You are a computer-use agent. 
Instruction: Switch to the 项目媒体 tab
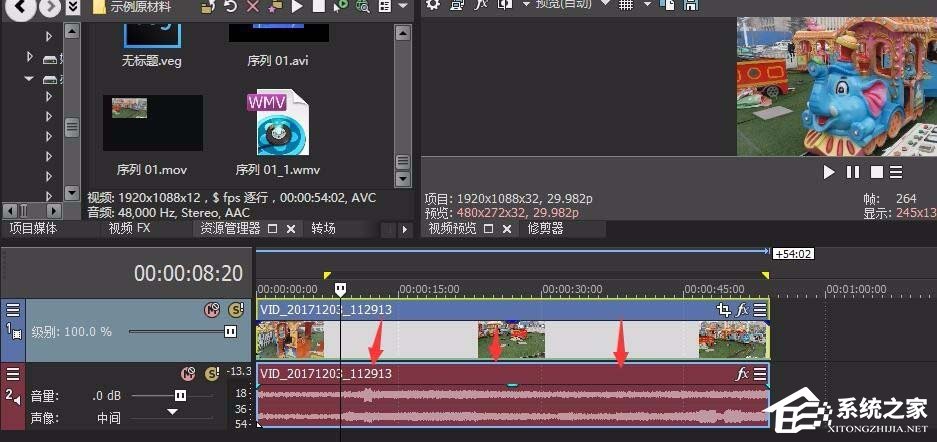pyautogui.click(x=32, y=229)
